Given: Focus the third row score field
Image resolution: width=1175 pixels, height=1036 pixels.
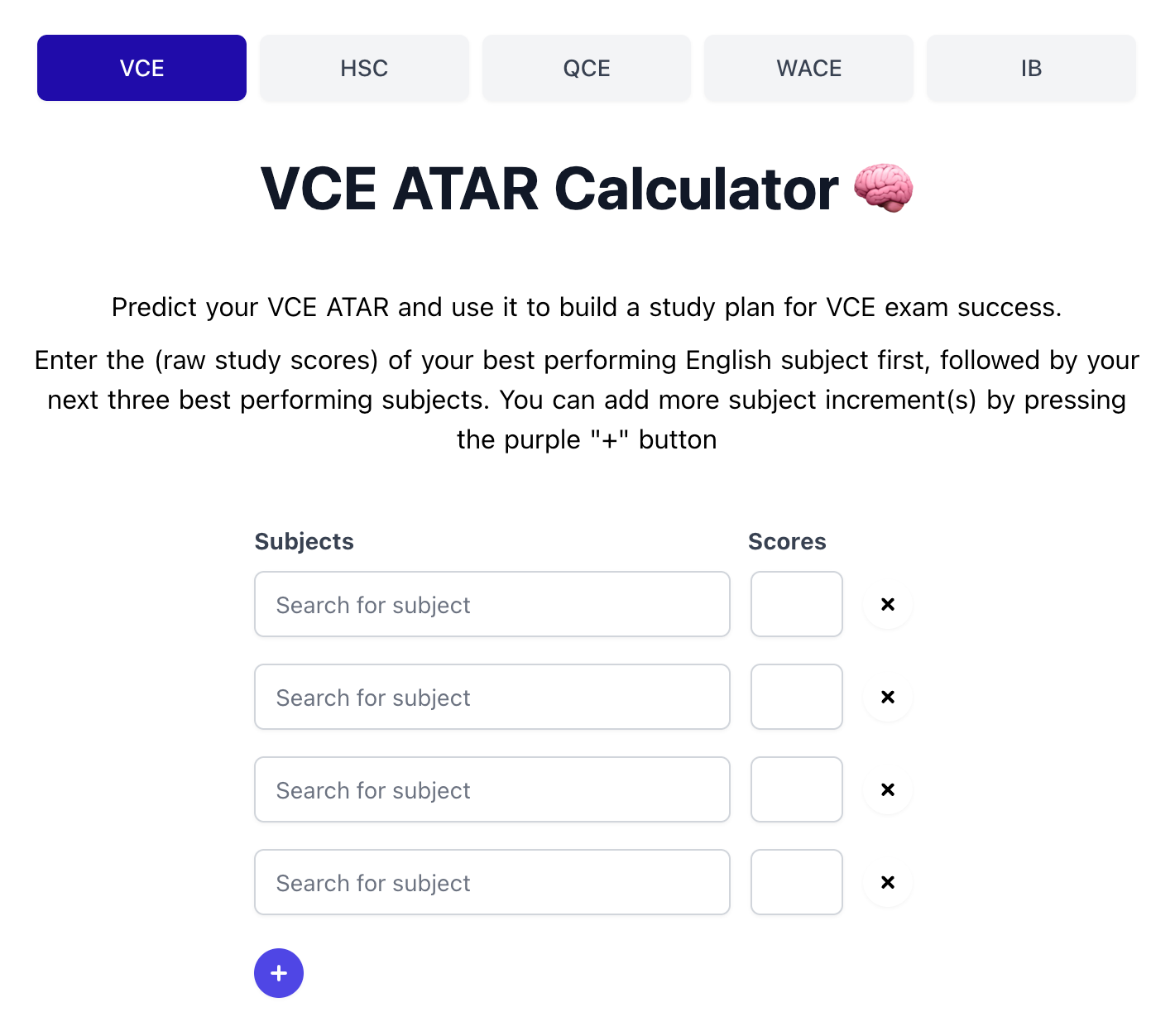Looking at the screenshot, I should (797, 789).
